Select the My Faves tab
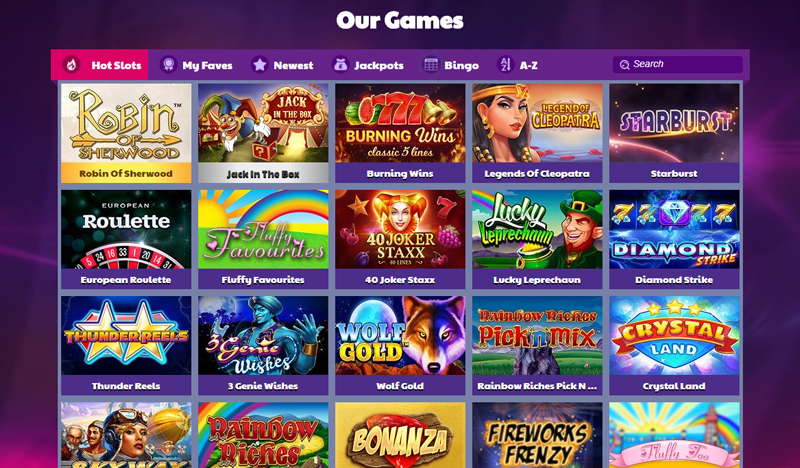The image size is (800, 468). 196,65
